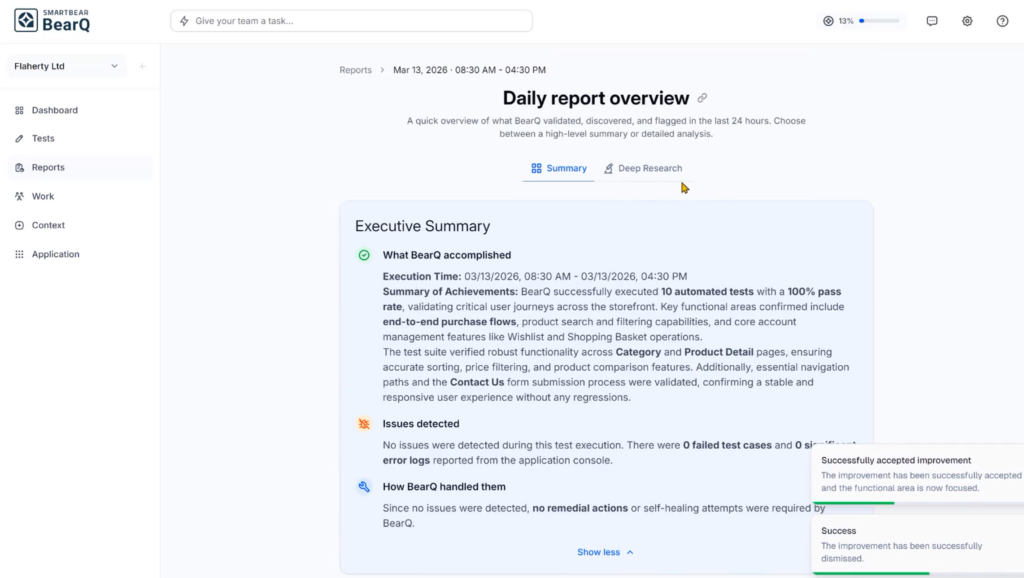Image resolution: width=1024 pixels, height=578 pixels.
Task: Click the Issues detected bug icon
Action: tap(364, 424)
